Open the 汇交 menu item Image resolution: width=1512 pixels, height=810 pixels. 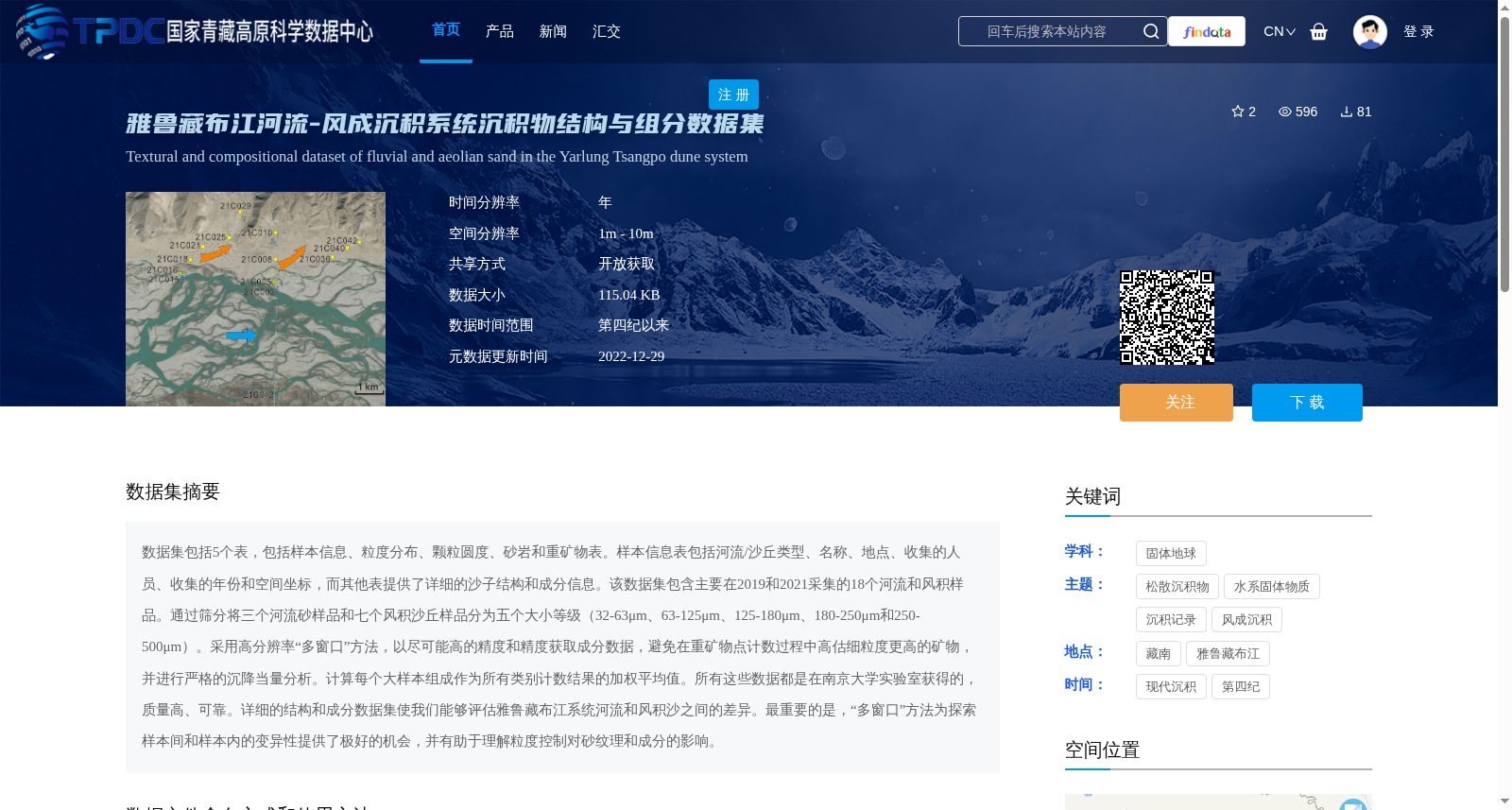click(607, 31)
